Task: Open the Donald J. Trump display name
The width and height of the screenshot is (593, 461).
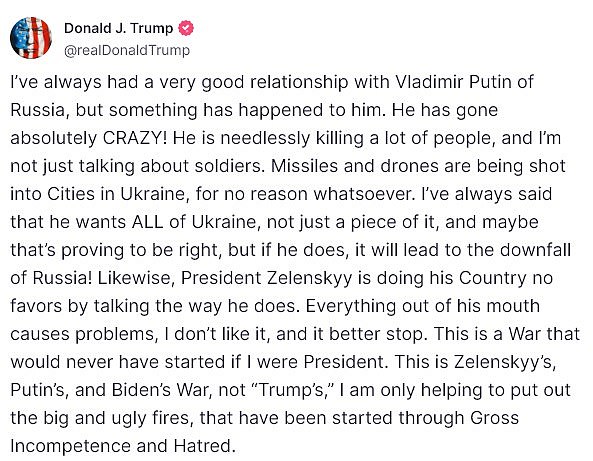Action: (x=118, y=28)
